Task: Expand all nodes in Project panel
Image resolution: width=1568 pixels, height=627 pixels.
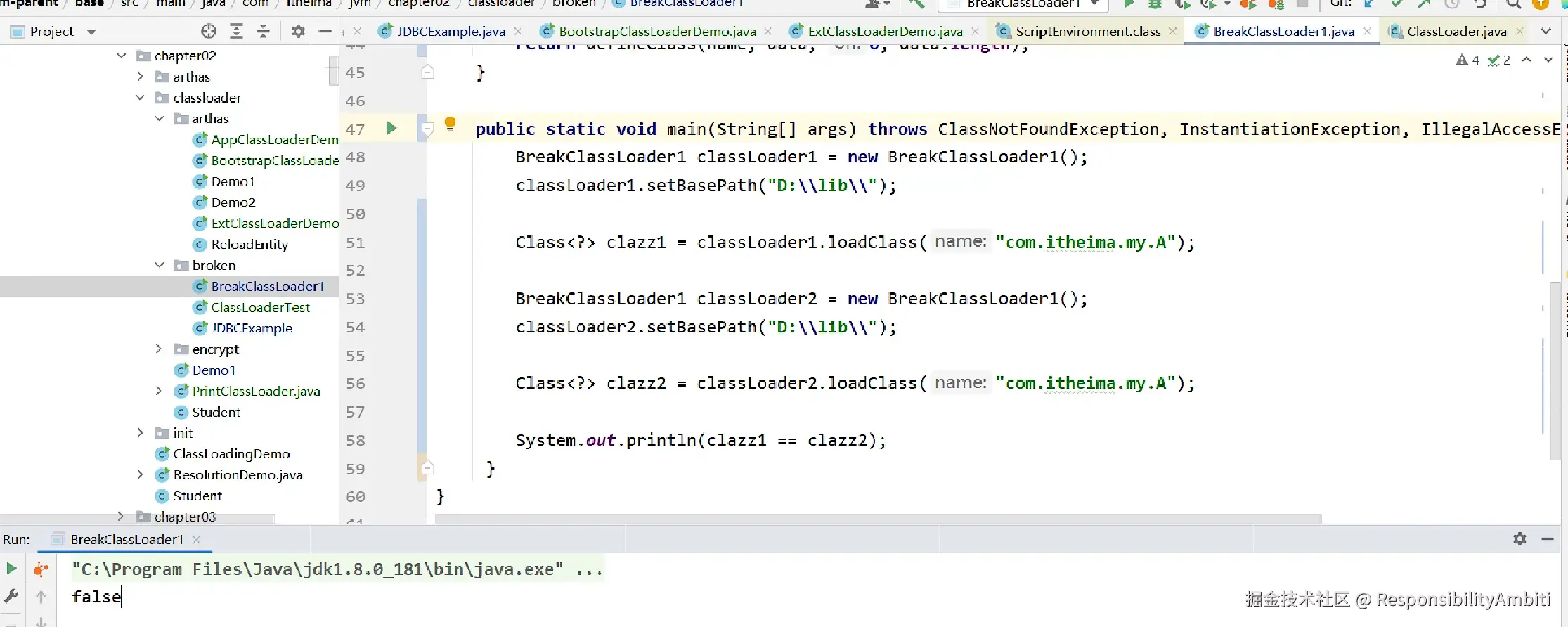Action: pyautogui.click(x=236, y=31)
